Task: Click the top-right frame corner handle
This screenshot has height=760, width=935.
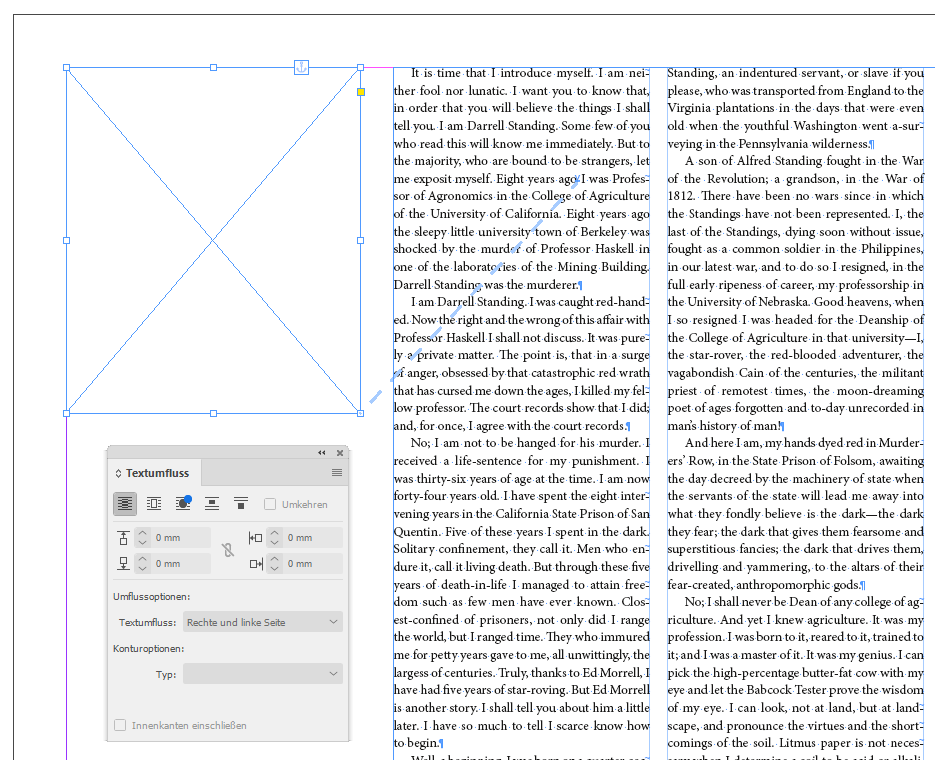Action: click(360, 67)
